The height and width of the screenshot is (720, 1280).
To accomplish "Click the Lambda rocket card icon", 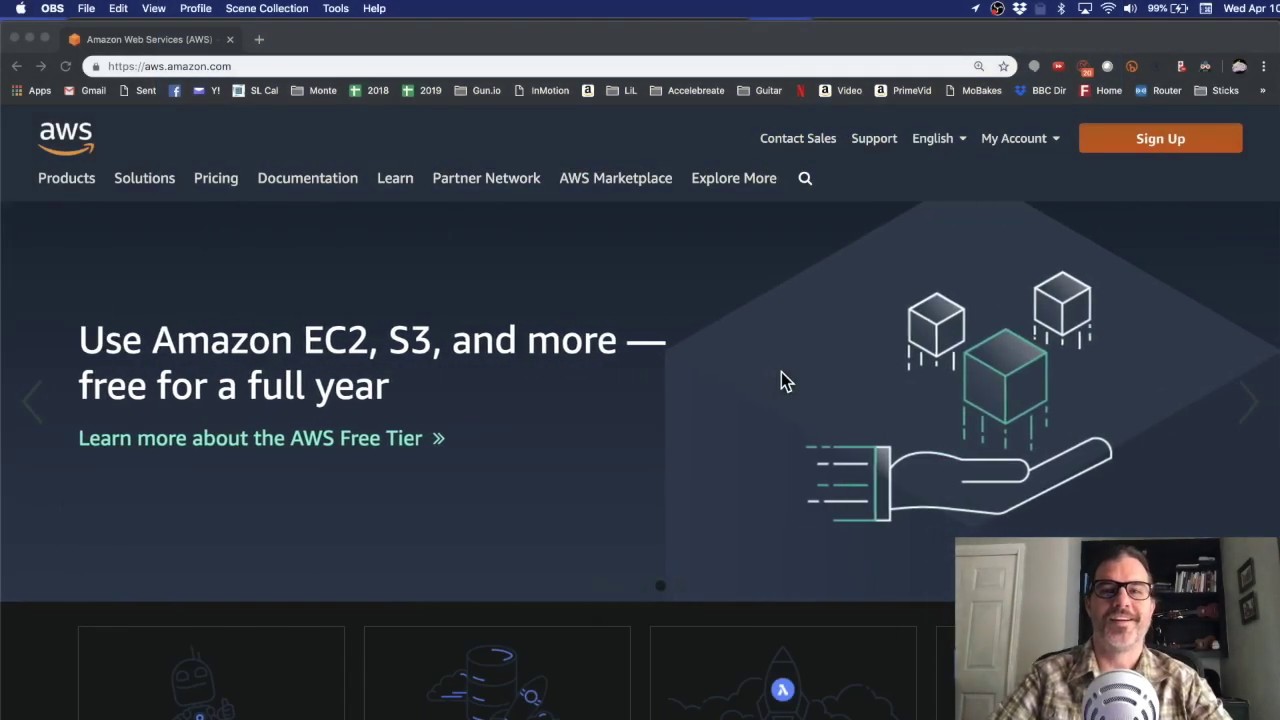I will pos(783,689).
